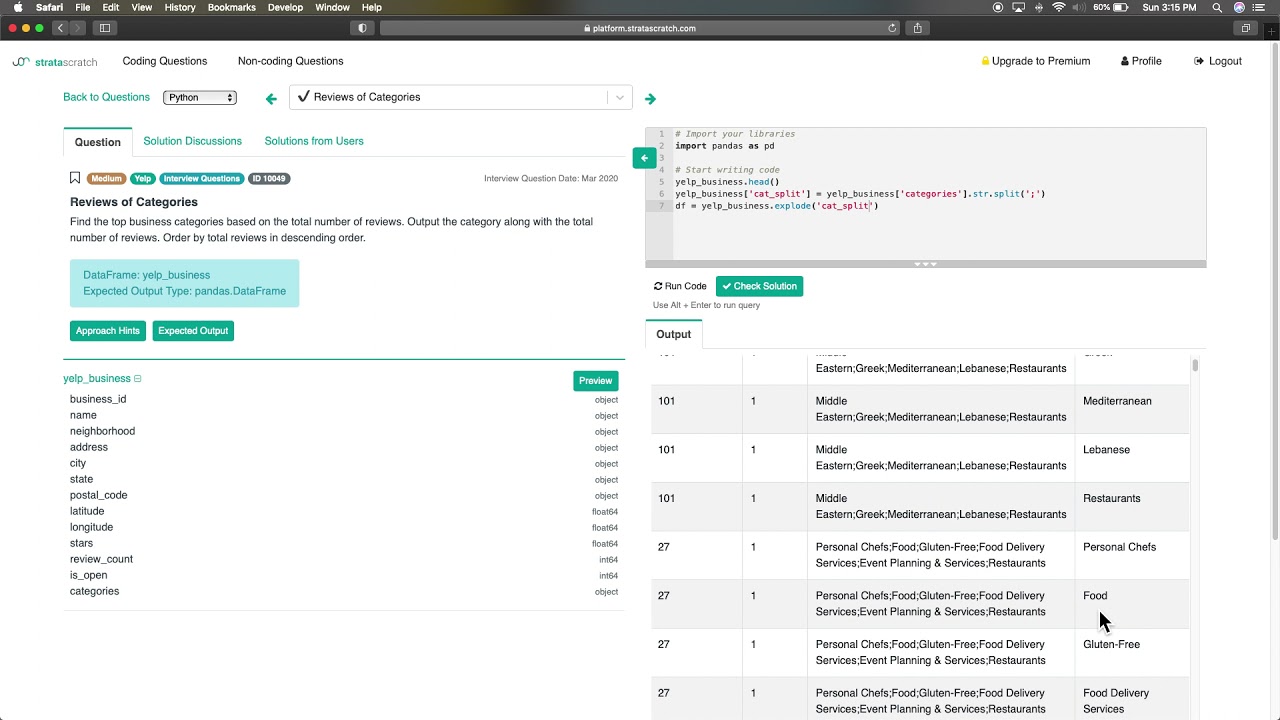Click Safari share icon

point(917,28)
